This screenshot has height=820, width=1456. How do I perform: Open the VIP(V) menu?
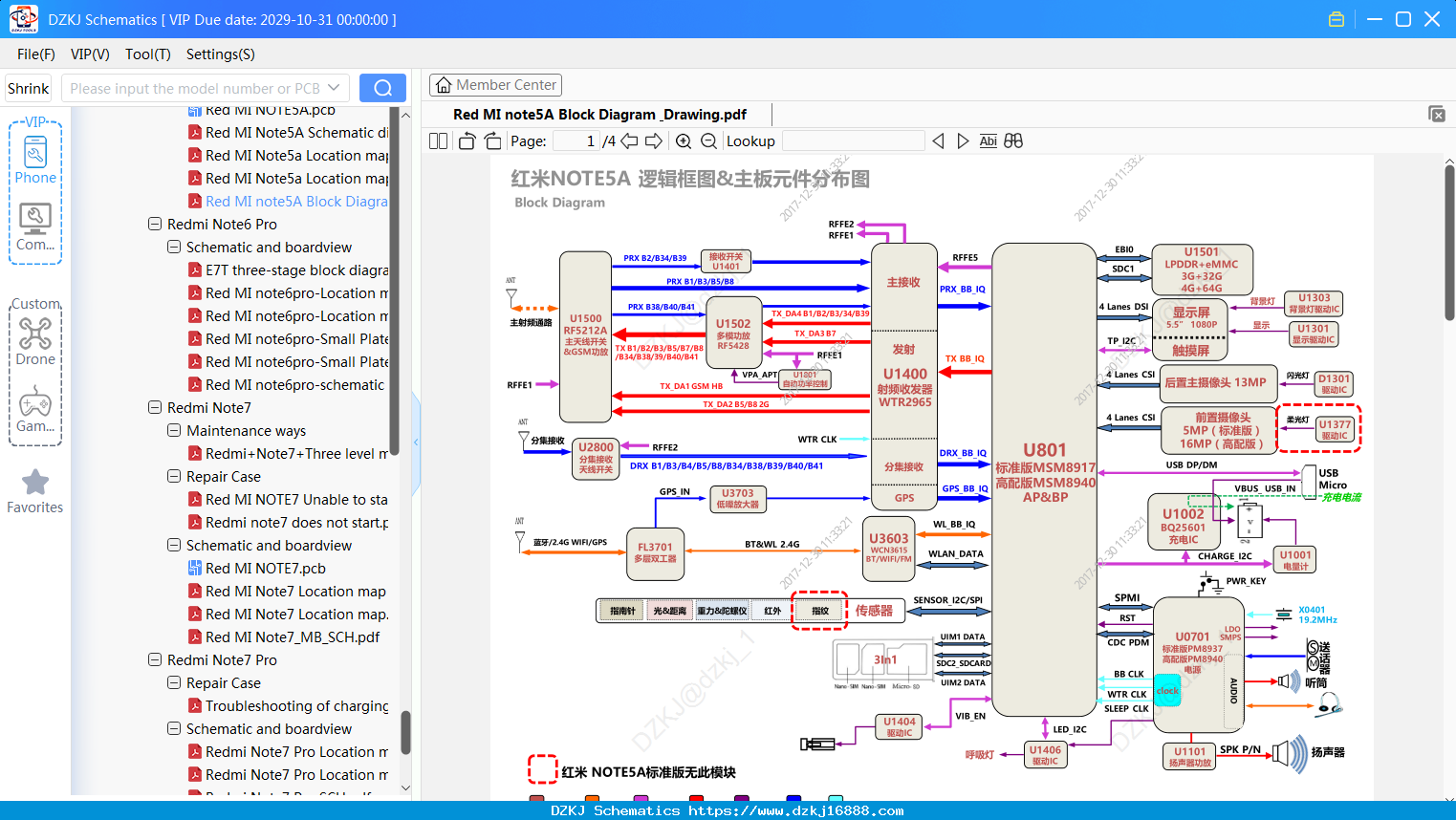click(x=90, y=54)
